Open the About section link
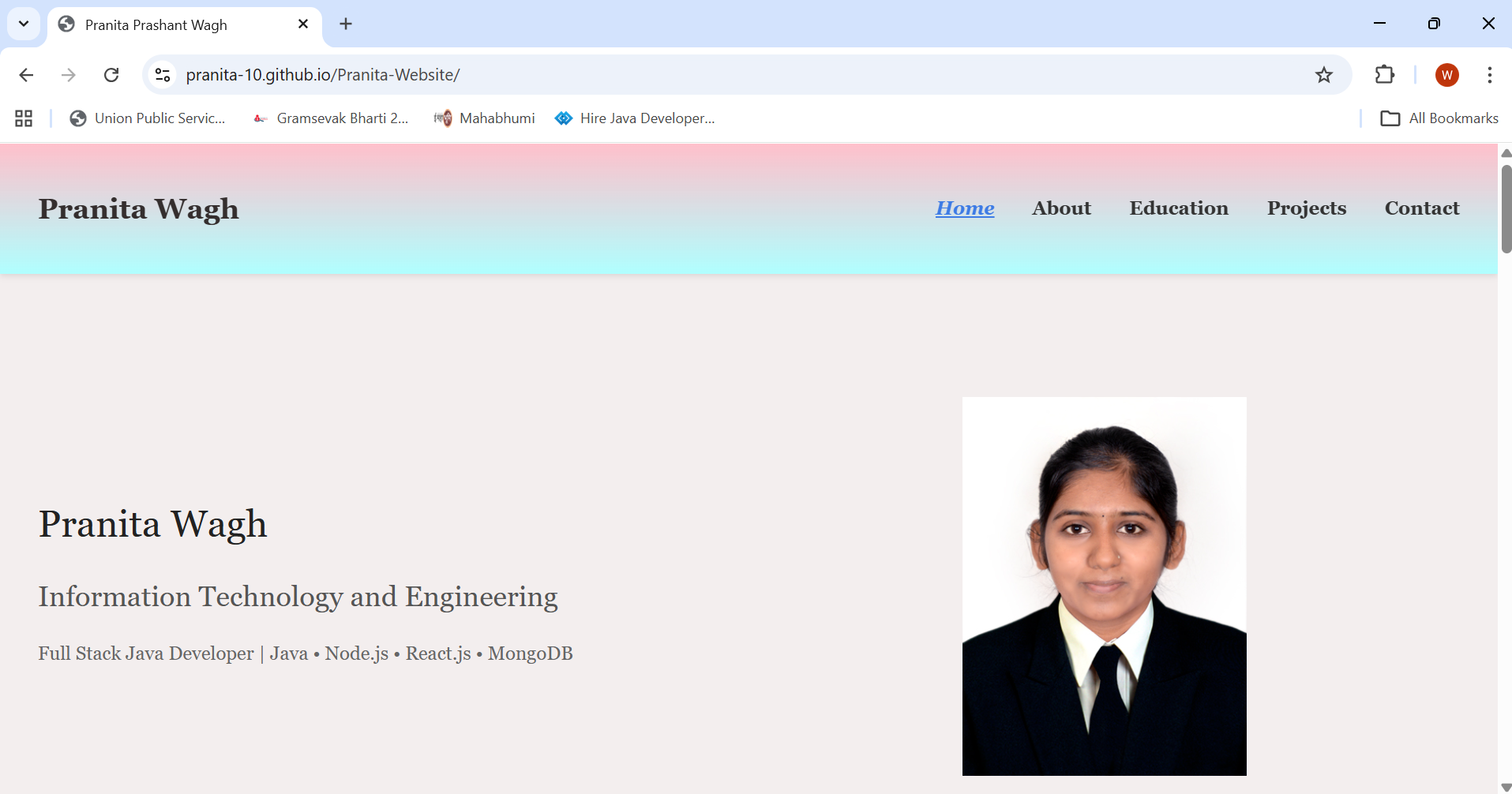The height and width of the screenshot is (794, 1512). coord(1061,208)
